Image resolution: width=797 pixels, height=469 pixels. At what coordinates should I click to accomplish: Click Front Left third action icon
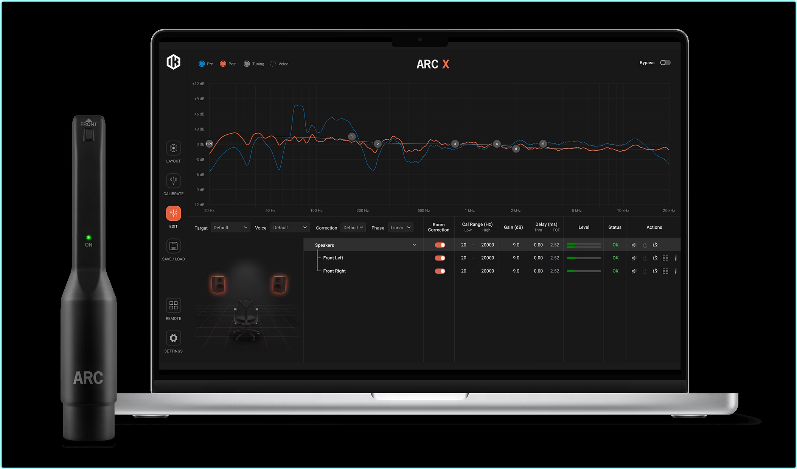pos(655,258)
